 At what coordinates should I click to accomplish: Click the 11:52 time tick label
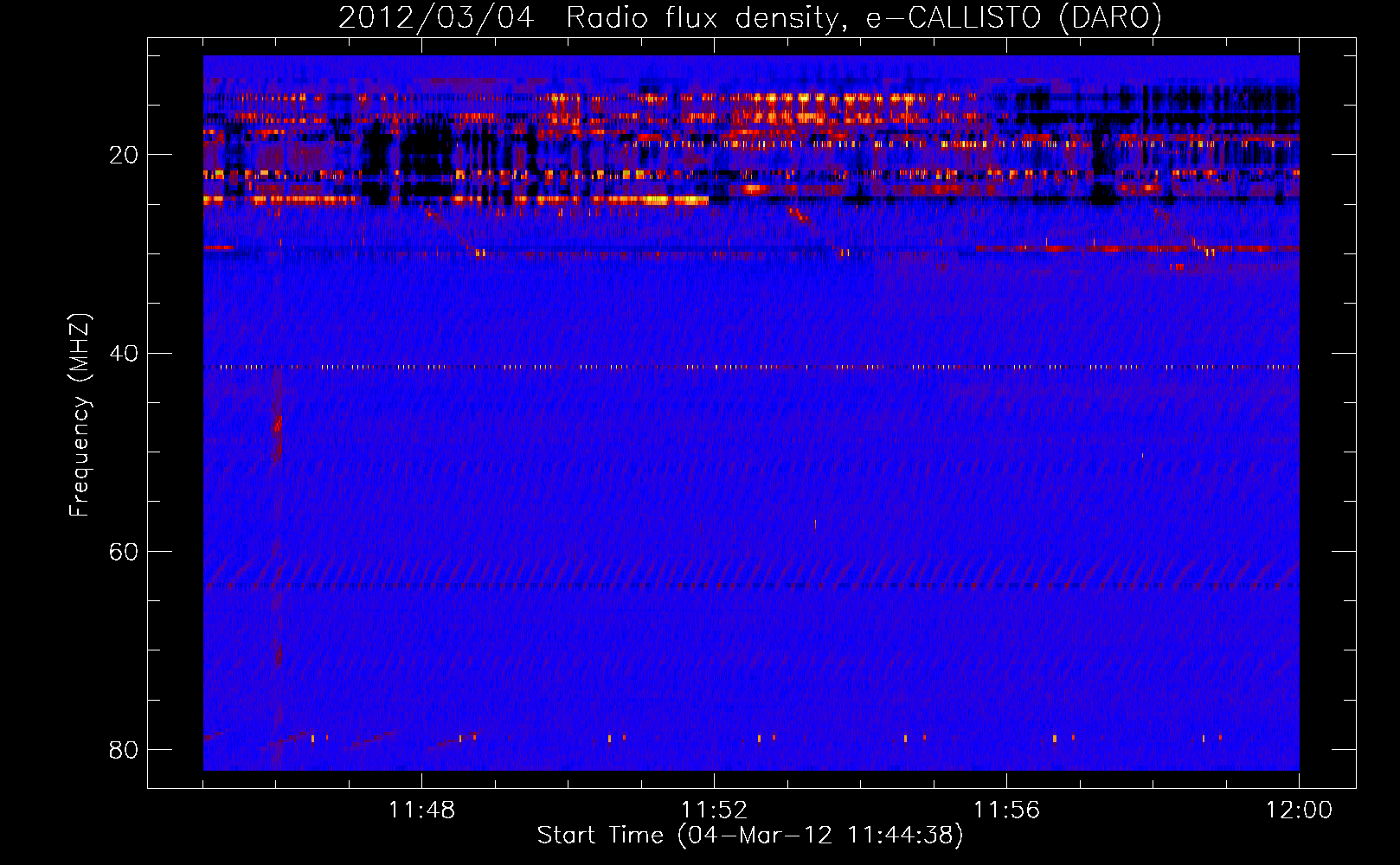714,811
